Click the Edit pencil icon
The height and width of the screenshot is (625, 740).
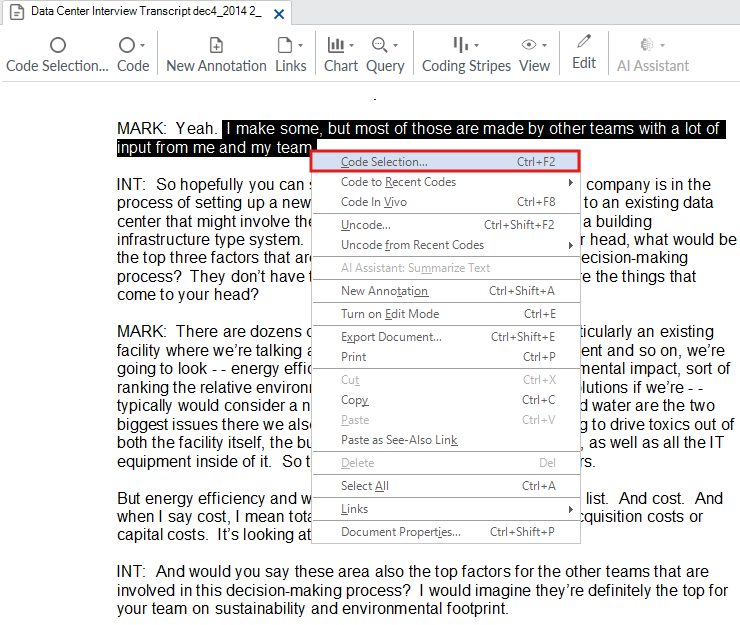(x=584, y=42)
